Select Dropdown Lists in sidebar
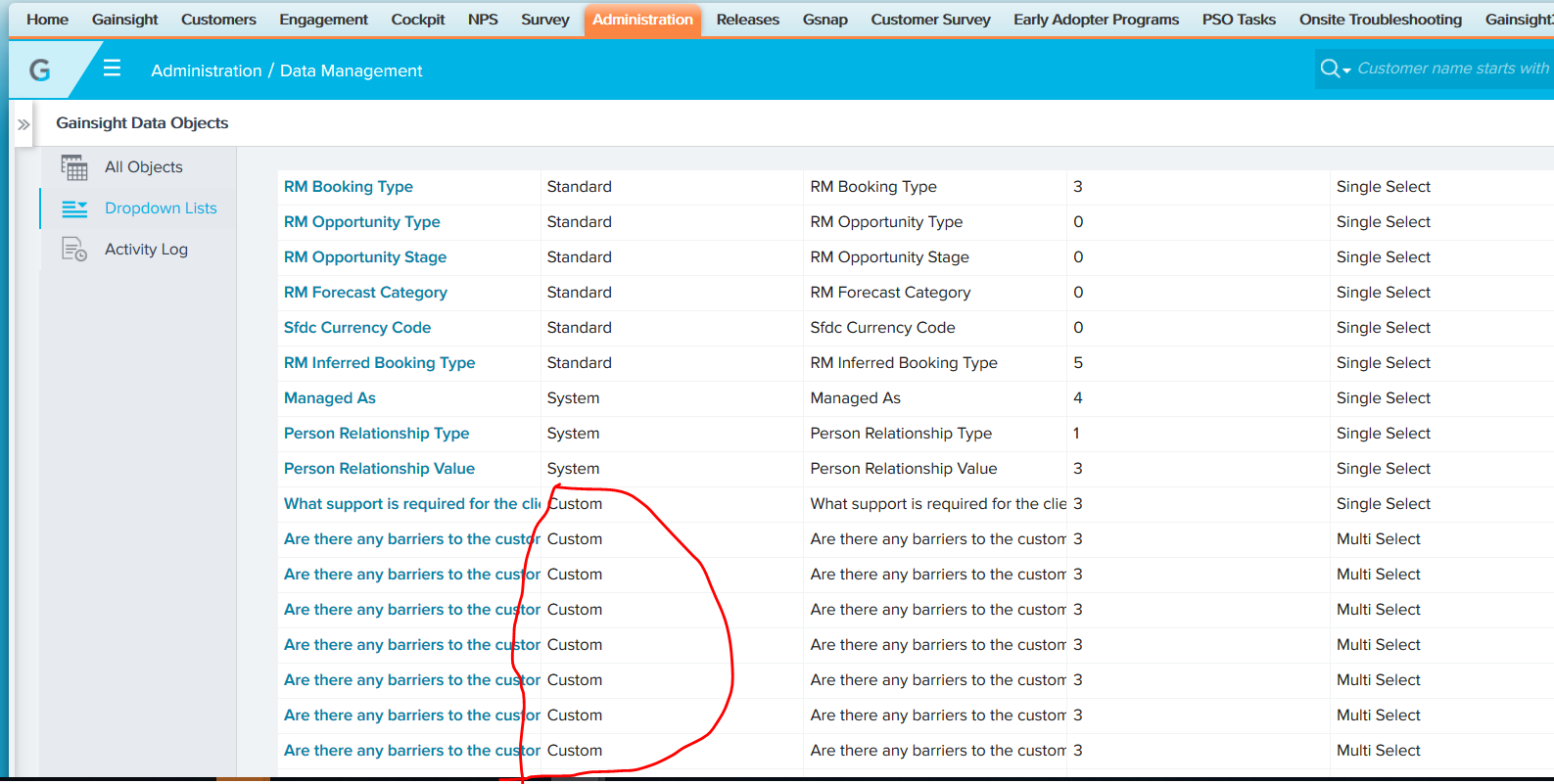The width and height of the screenshot is (1554, 784). [x=161, y=208]
